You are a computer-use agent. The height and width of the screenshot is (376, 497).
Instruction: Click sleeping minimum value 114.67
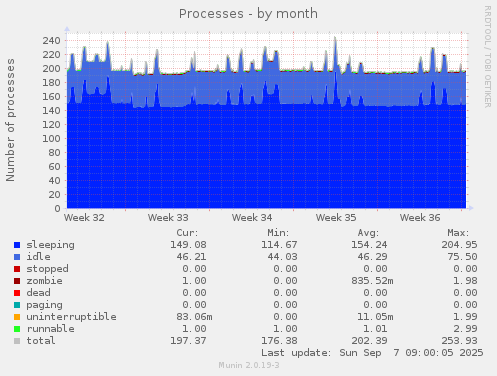pos(279,245)
